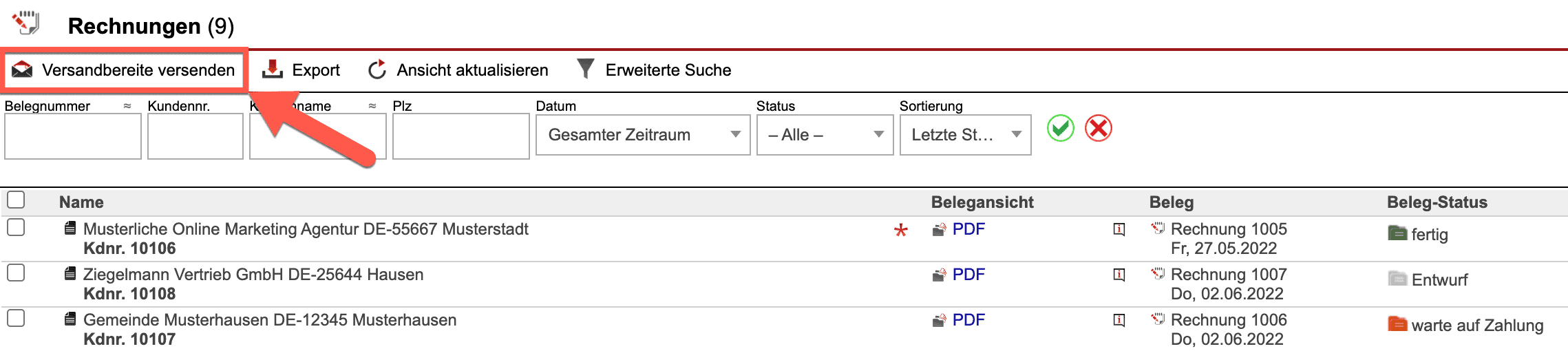
Task: Click the info icon beside Rechnung 1005
Action: (1119, 229)
